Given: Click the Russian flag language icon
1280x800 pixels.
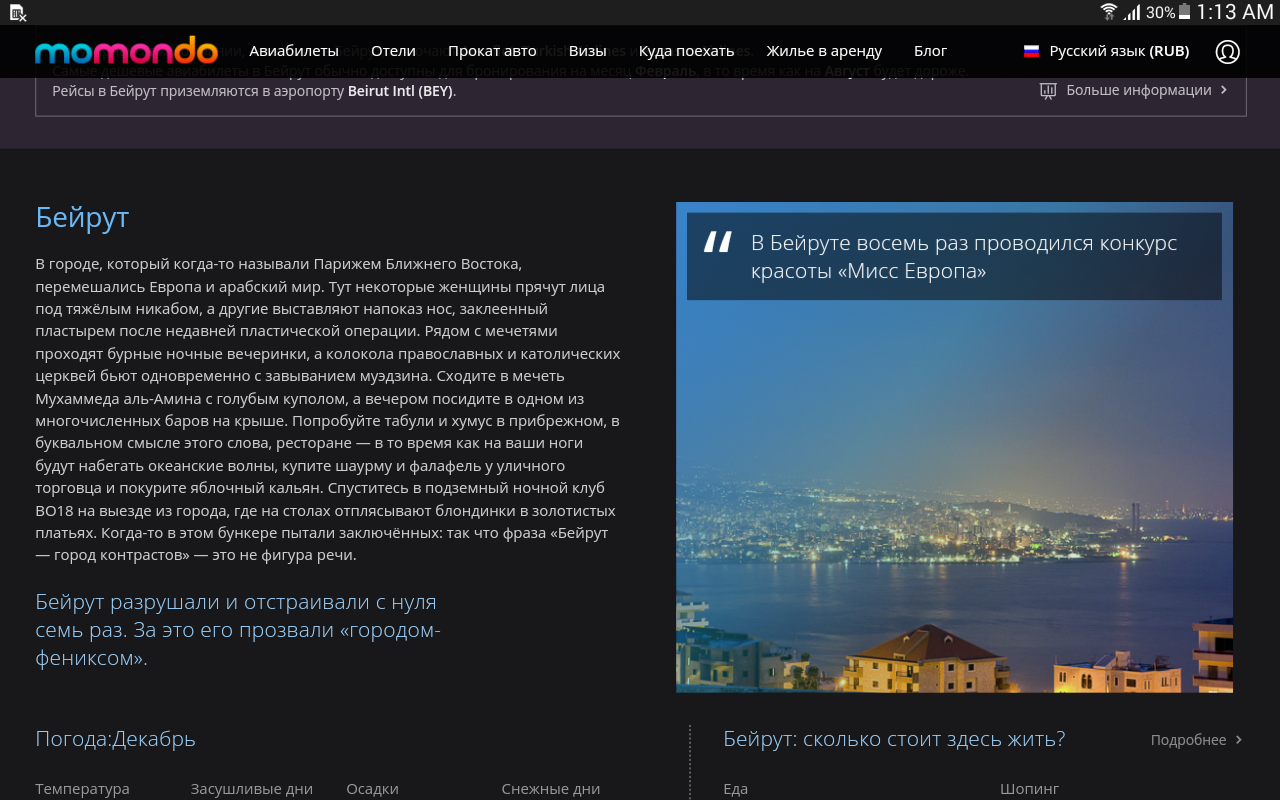Looking at the screenshot, I should click(x=1031, y=51).
